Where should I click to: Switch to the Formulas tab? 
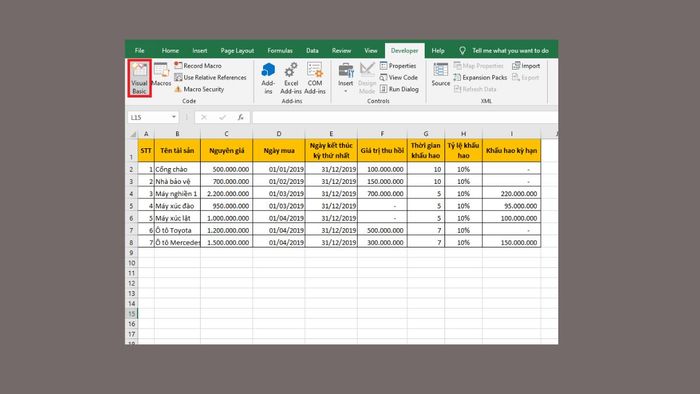[x=280, y=50]
